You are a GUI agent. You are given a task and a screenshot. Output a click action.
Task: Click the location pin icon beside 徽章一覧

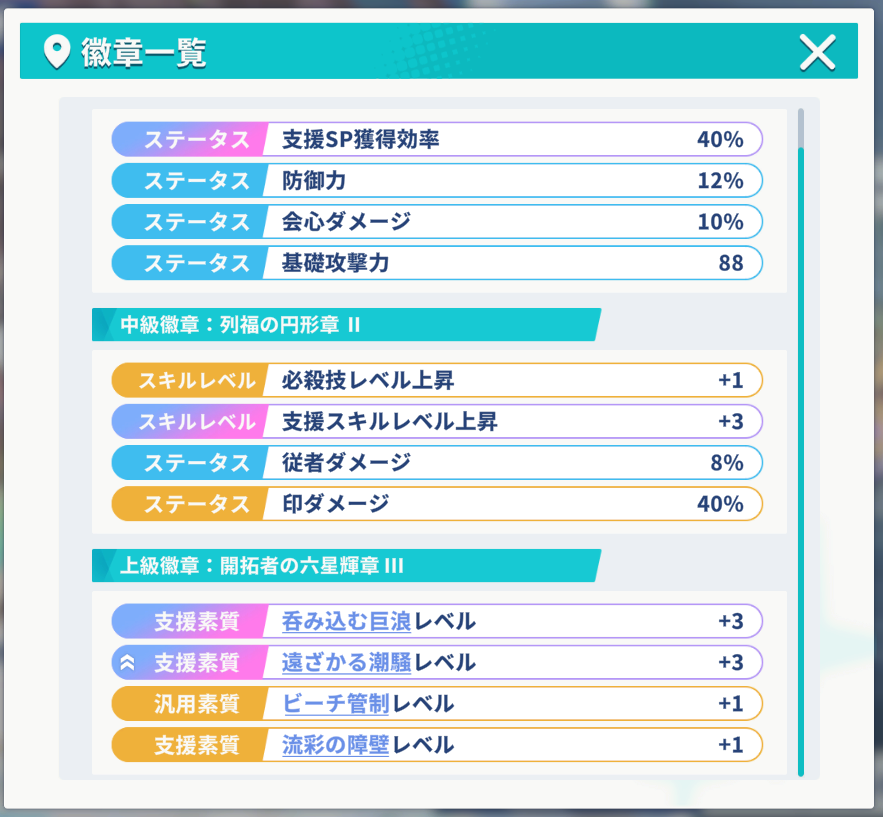click(x=57, y=52)
